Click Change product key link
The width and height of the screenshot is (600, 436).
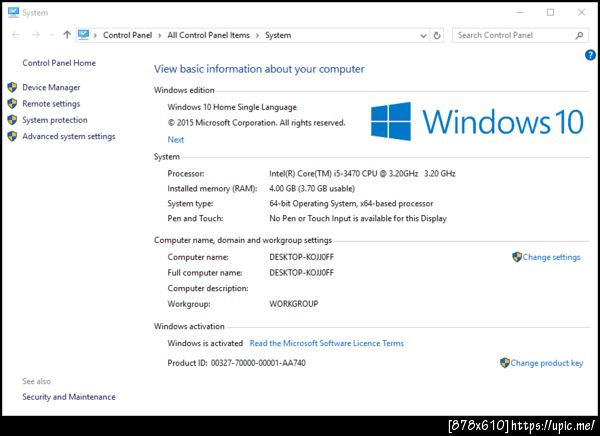(x=547, y=363)
